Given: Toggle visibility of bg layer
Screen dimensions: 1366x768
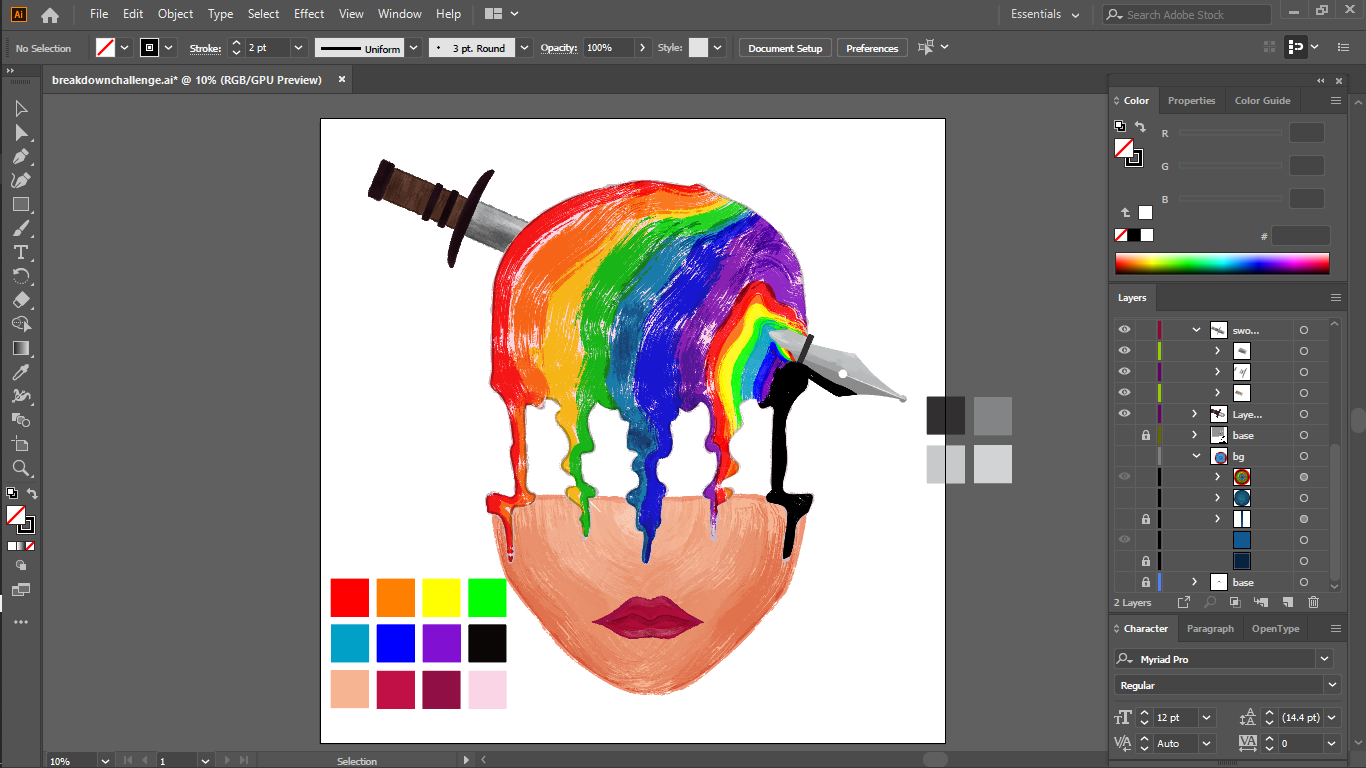Looking at the screenshot, I should [x=1124, y=456].
